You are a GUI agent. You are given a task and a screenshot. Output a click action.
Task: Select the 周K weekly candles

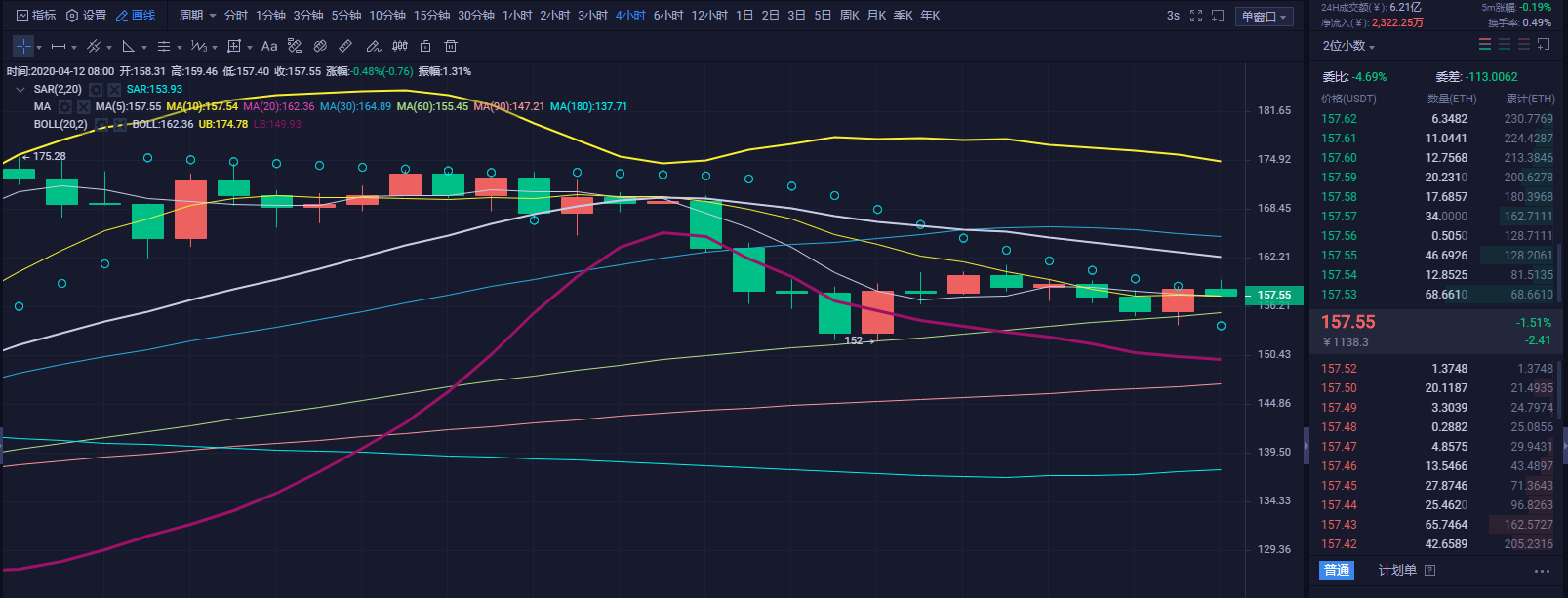tap(849, 16)
